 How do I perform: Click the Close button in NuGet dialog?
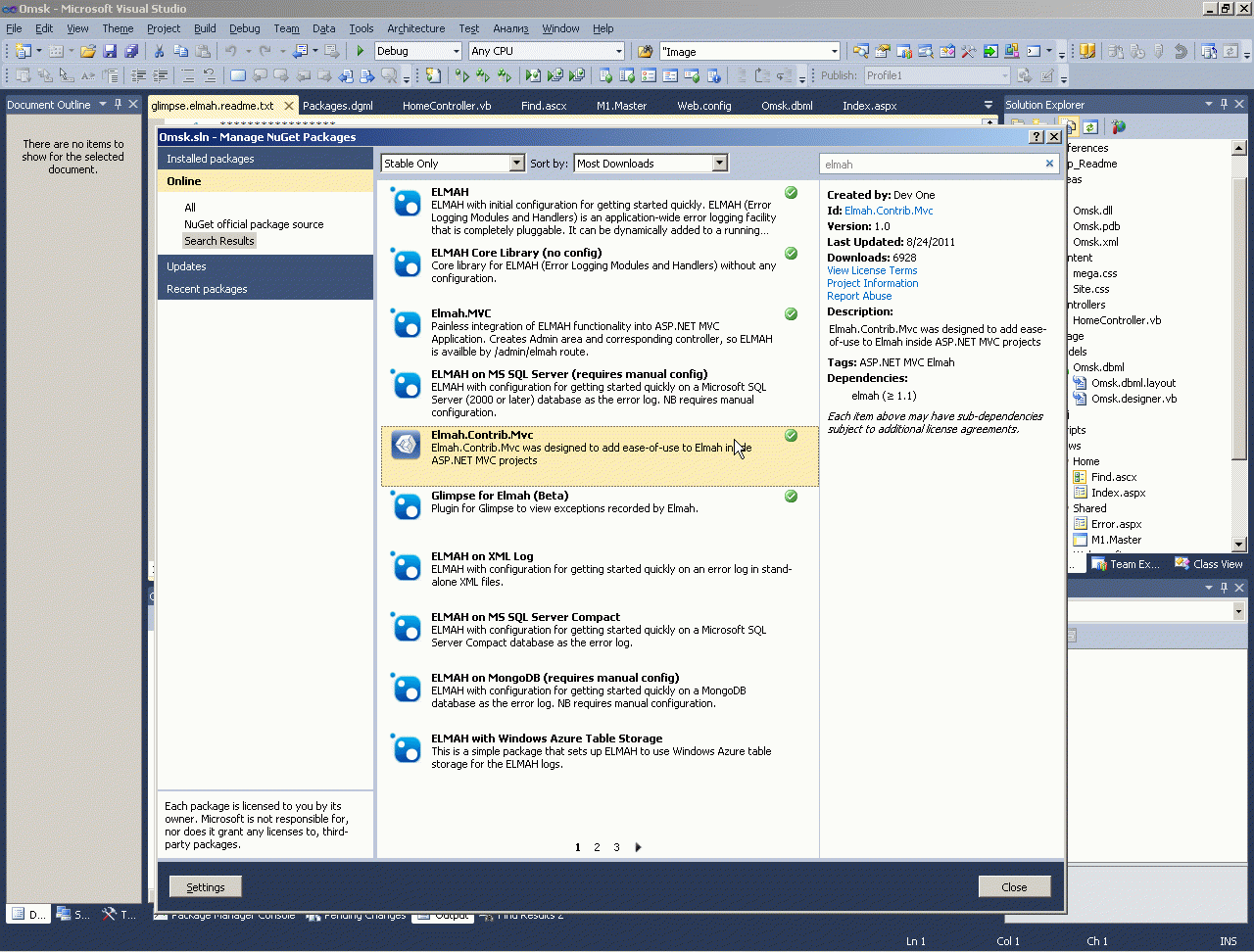[x=1014, y=886]
